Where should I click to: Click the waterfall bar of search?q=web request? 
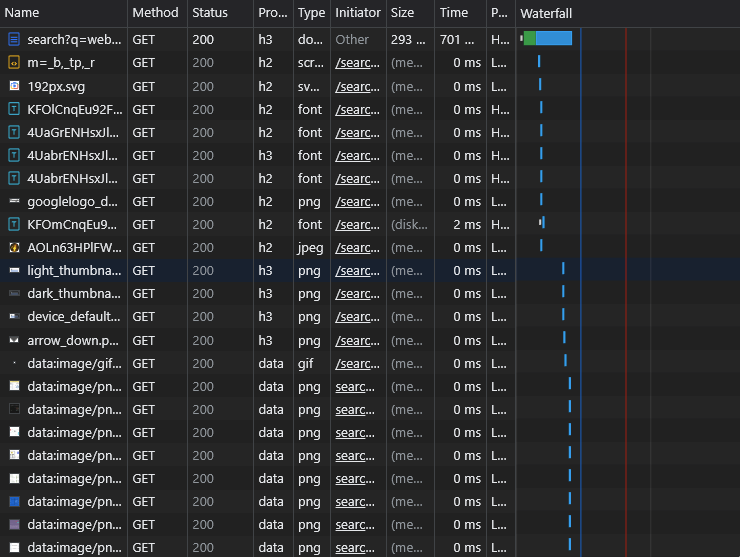[547, 38]
